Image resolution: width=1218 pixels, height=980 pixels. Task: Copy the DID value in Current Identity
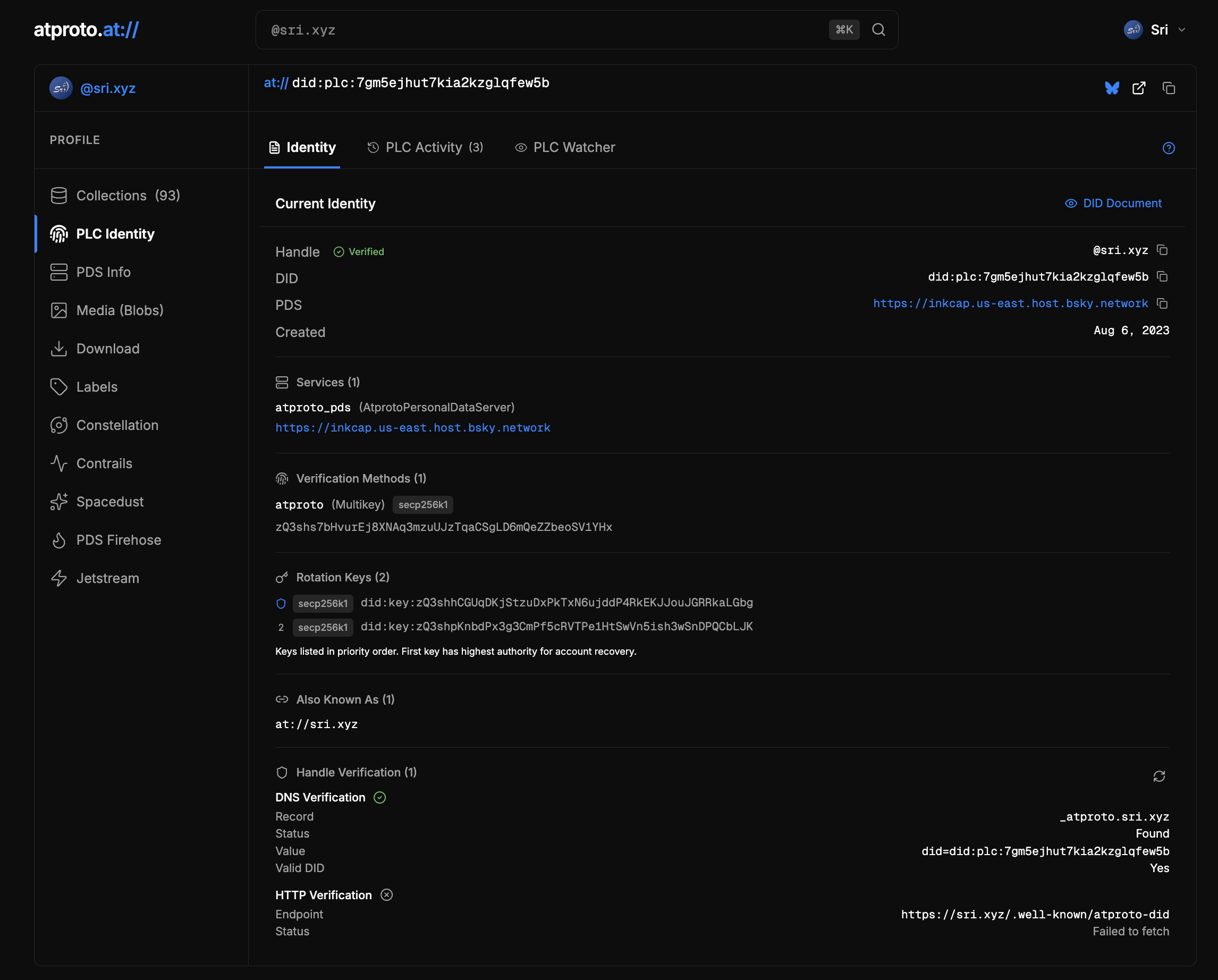(1162, 276)
